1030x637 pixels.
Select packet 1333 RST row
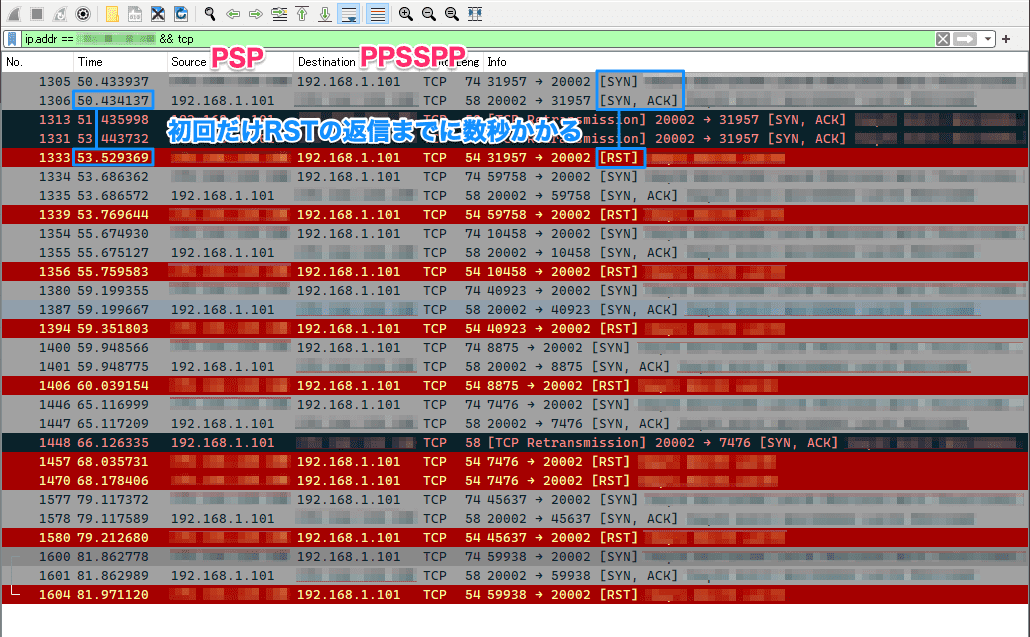pos(515,158)
